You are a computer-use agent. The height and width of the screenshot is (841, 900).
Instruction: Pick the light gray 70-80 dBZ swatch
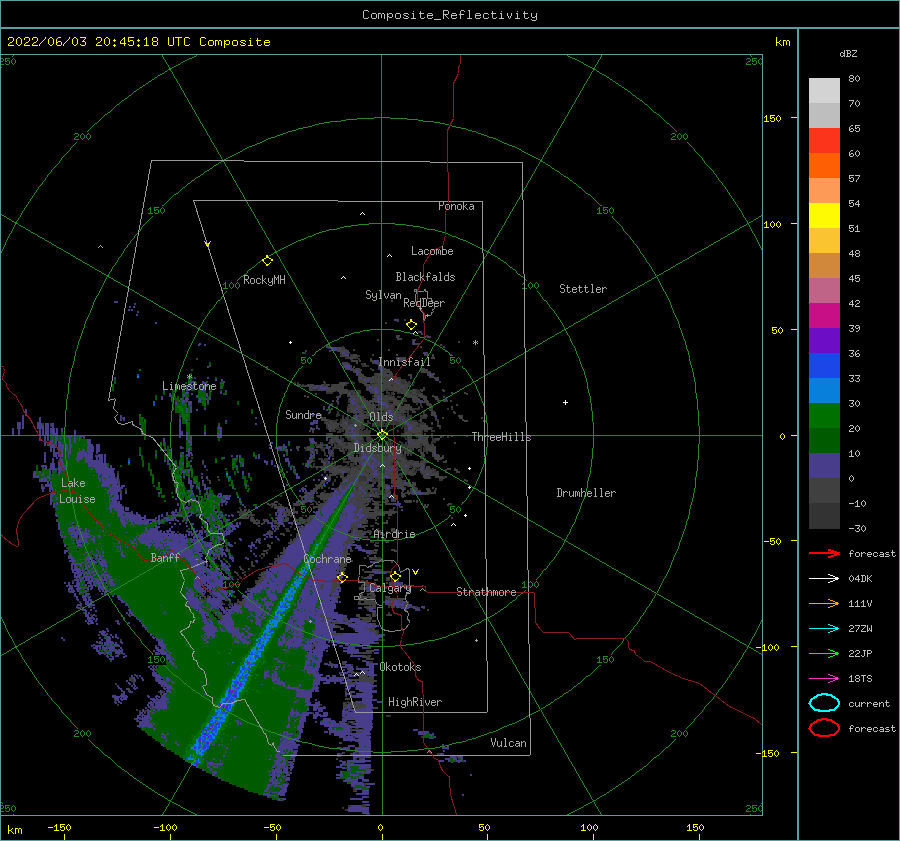coord(824,91)
